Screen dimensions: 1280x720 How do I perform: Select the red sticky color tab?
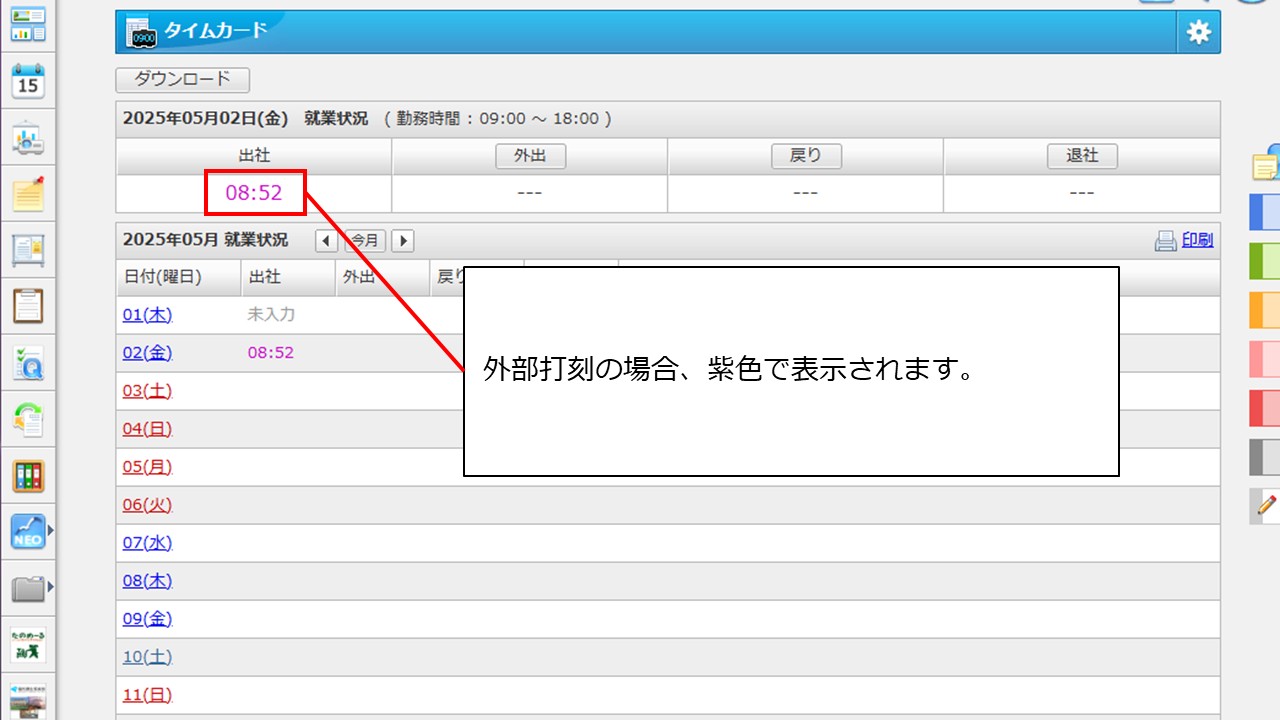coord(1265,408)
